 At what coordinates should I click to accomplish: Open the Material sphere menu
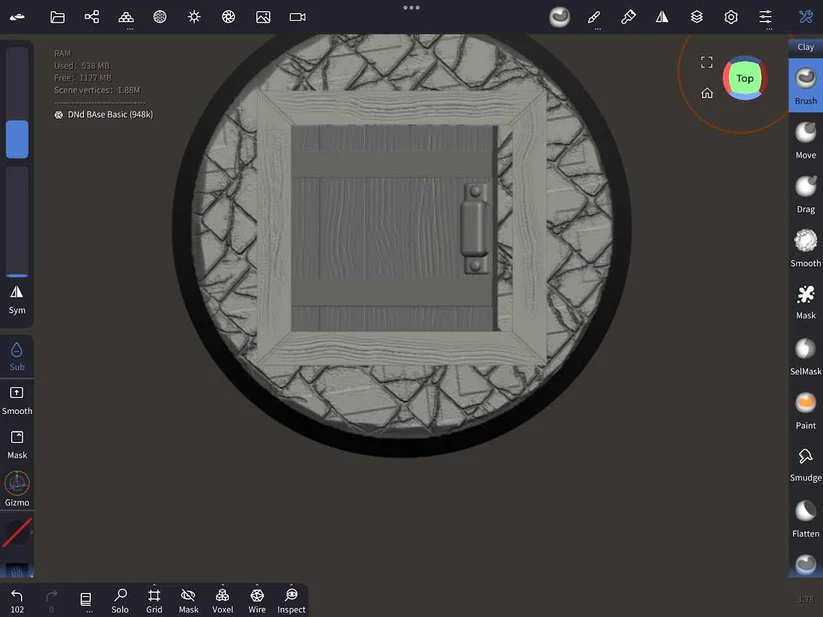click(160, 17)
